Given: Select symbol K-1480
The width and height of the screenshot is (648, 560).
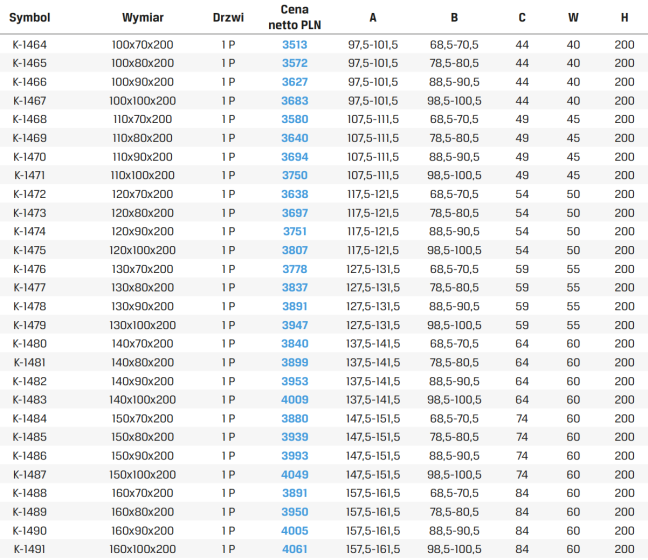Looking at the screenshot, I should (x=29, y=344).
